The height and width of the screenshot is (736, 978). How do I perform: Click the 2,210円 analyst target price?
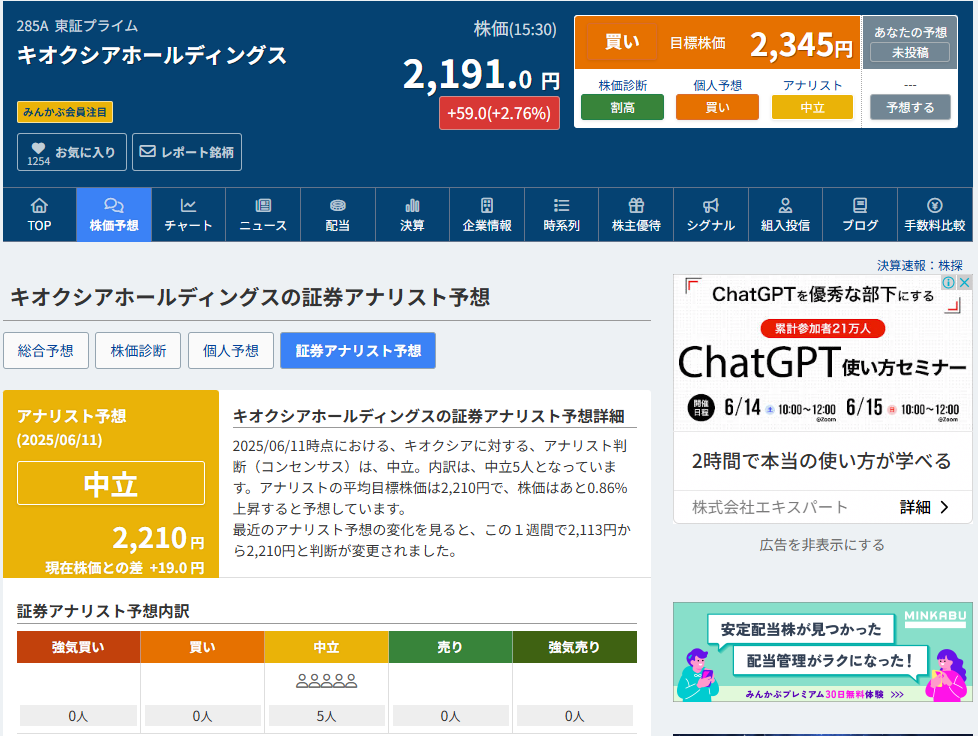point(158,538)
